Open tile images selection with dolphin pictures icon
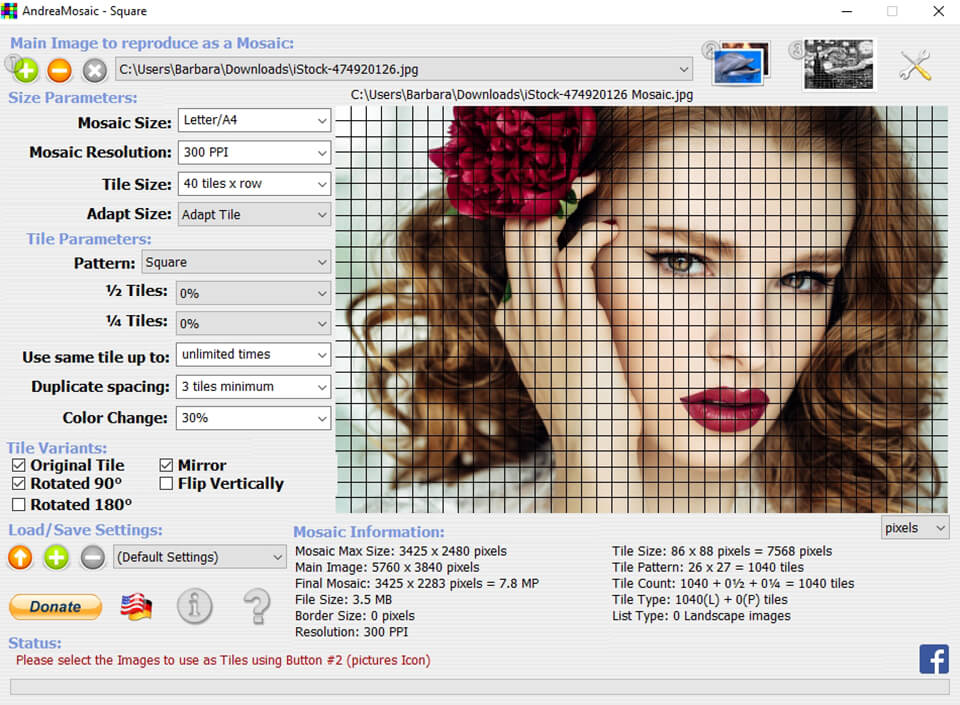The width and height of the screenshot is (960, 705). [740, 65]
